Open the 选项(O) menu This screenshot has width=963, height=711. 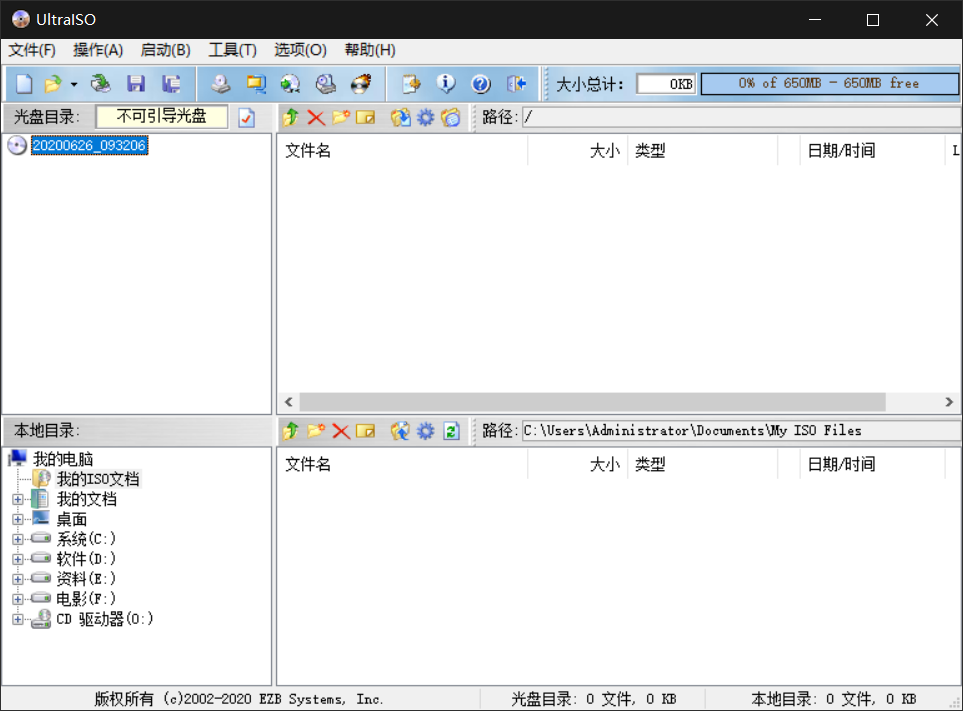pos(300,50)
